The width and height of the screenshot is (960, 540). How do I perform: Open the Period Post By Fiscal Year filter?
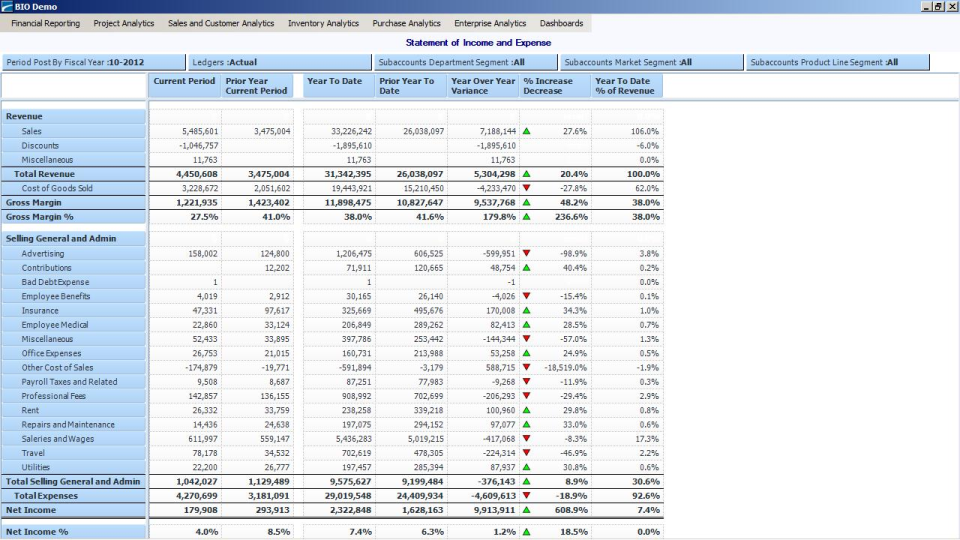point(93,62)
